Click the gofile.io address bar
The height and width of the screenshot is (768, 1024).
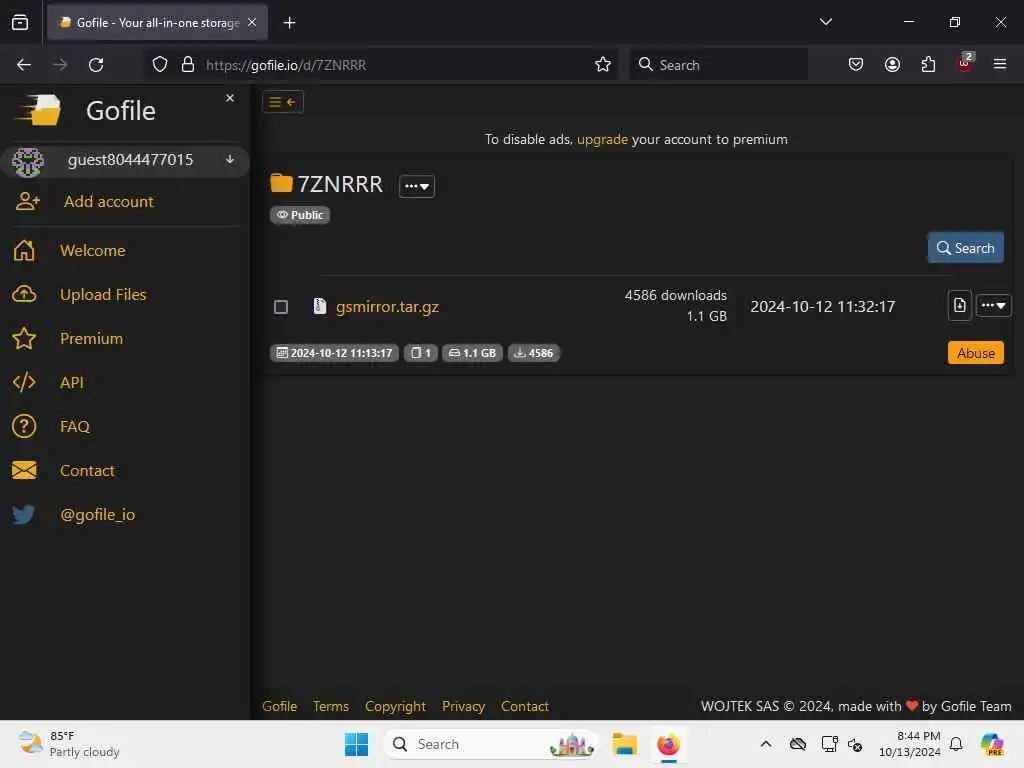[x=382, y=65]
